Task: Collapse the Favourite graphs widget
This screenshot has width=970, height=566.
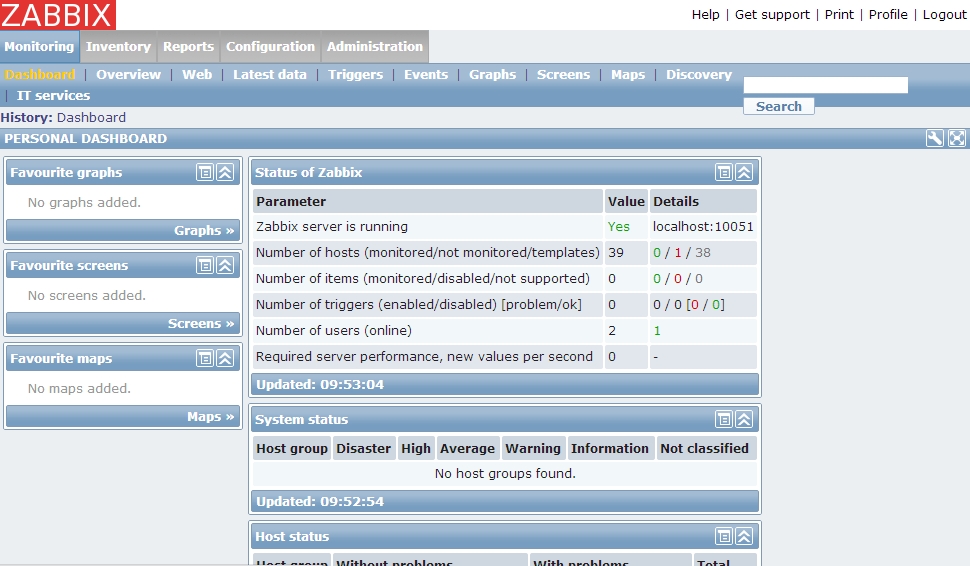Action: (225, 172)
